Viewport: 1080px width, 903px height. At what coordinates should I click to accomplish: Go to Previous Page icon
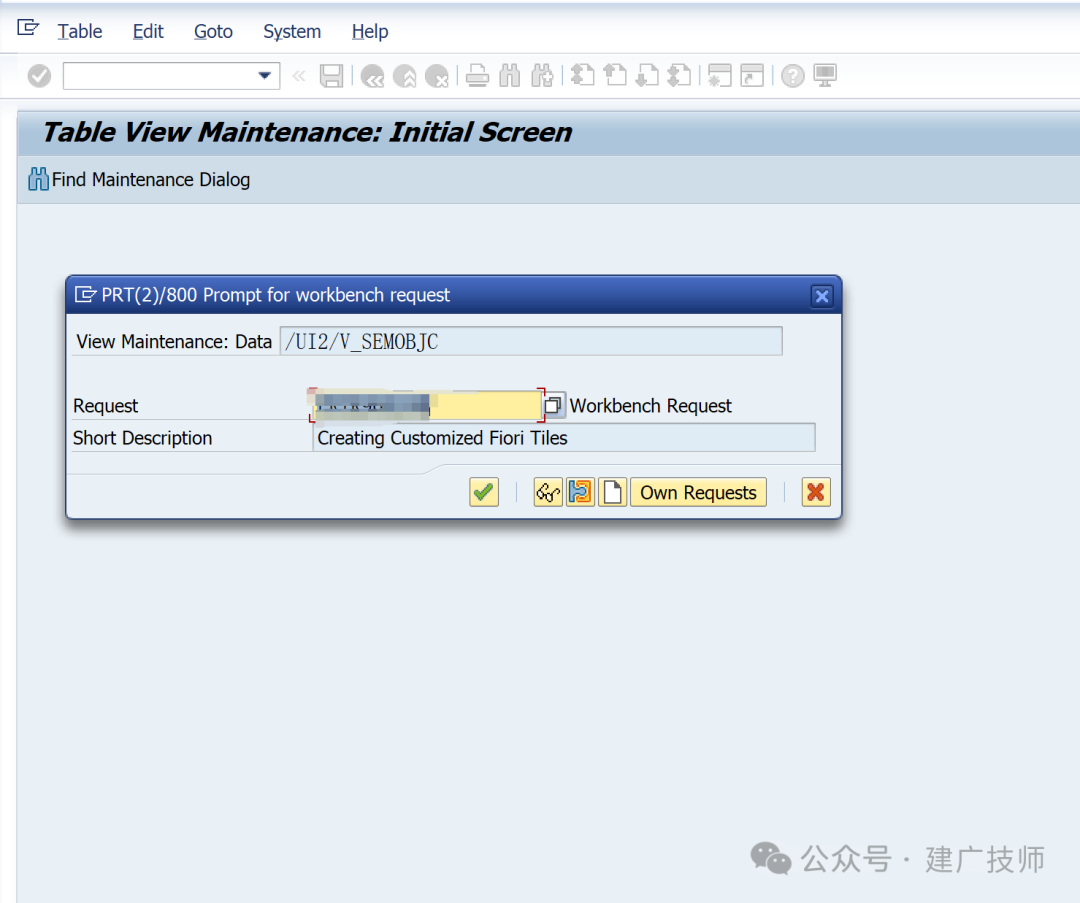coord(615,76)
